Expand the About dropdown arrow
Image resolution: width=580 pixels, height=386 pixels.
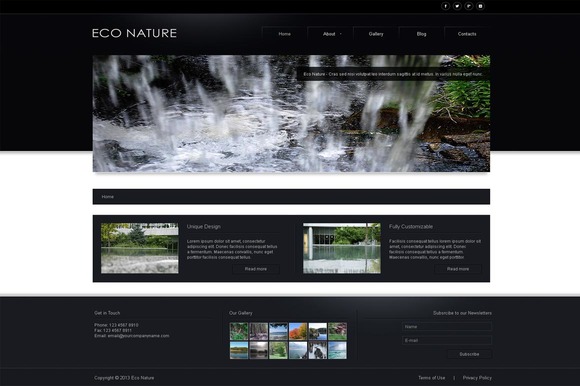341,34
